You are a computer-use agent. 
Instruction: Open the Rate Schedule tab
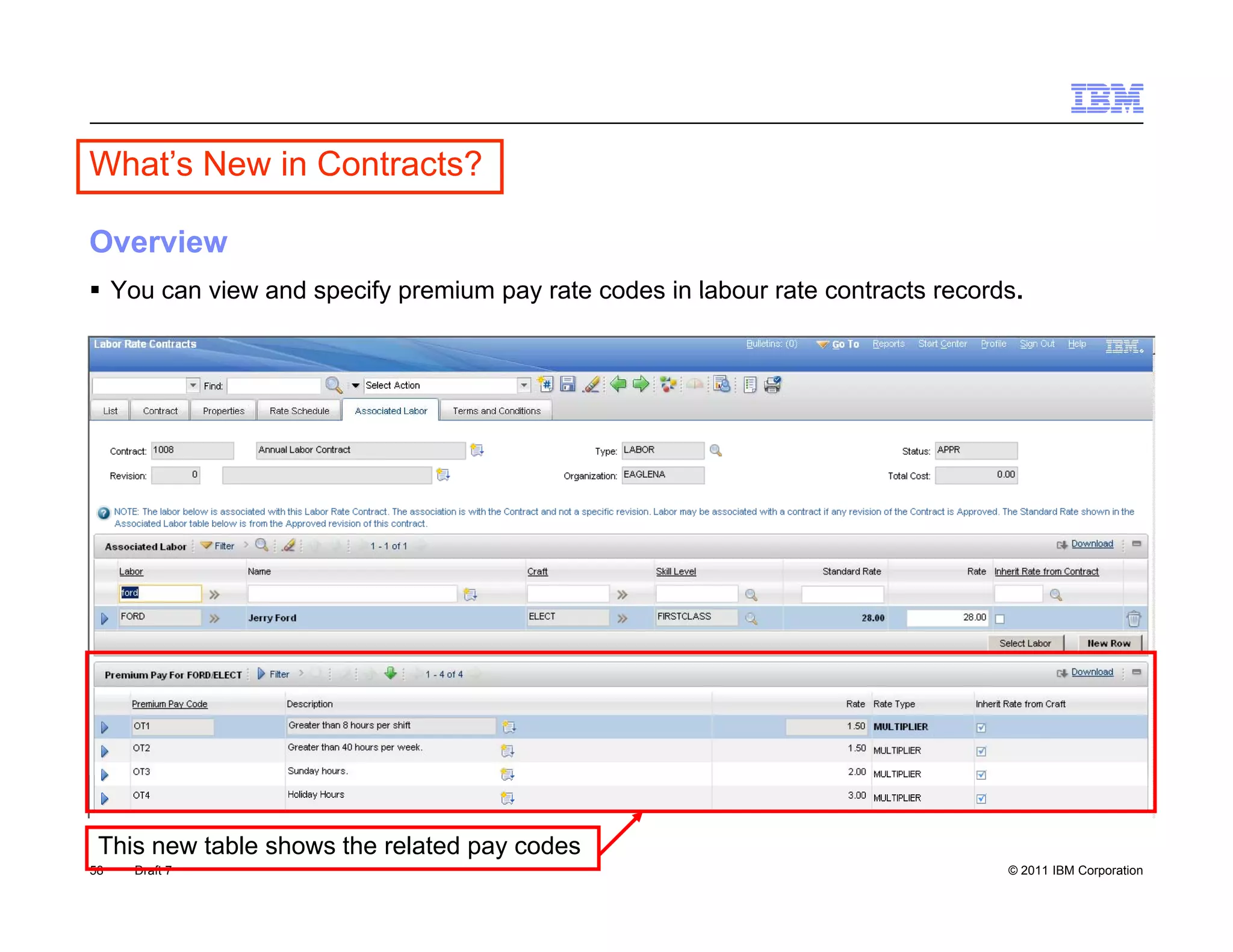pos(299,410)
